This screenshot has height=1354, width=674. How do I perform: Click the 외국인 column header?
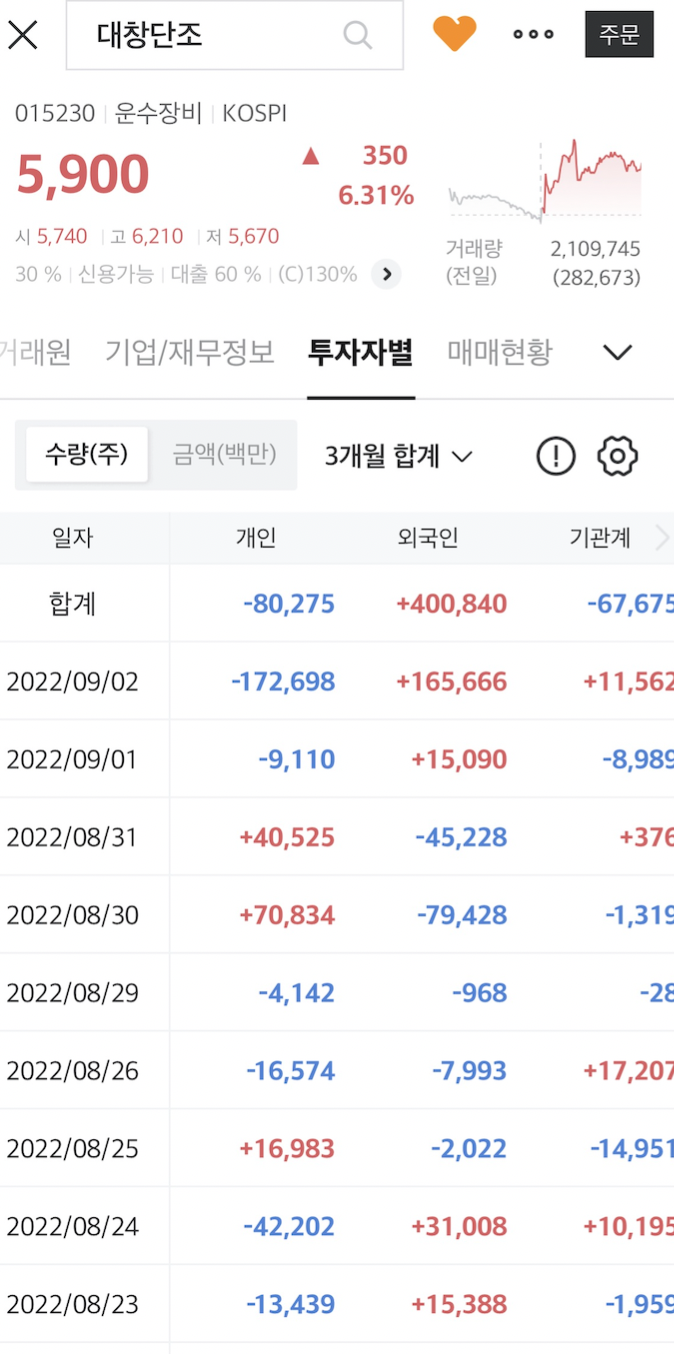428,538
